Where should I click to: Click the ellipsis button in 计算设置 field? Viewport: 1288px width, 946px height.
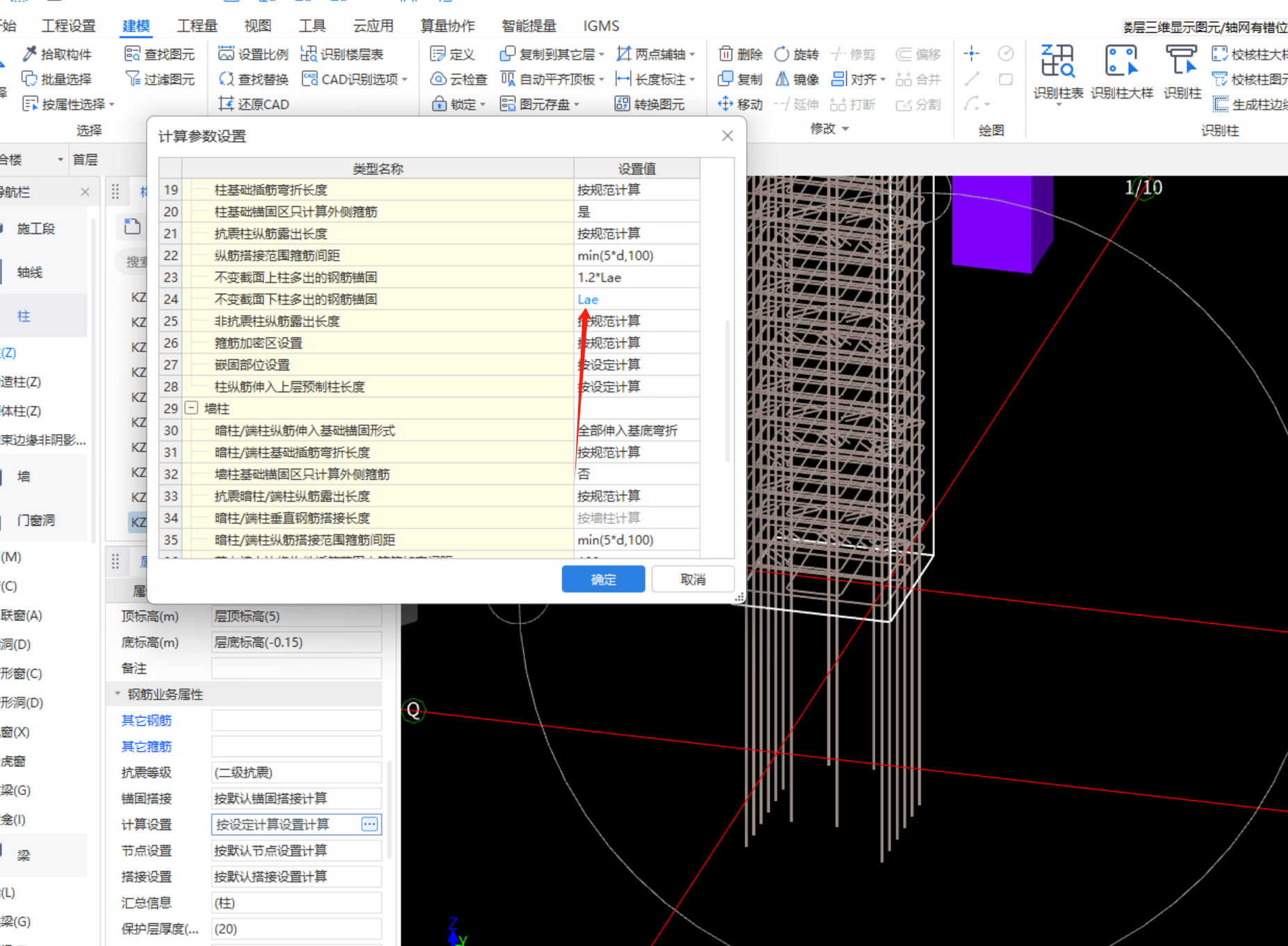[370, 824]
